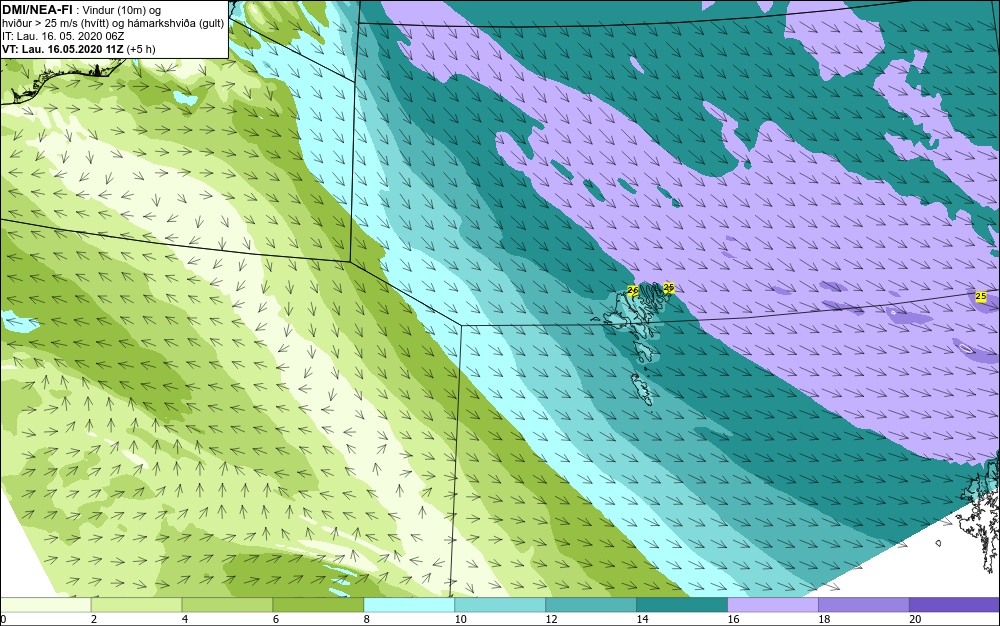Click the 'VT: Lau. 16.05.2020 11Z (+5 h)' line
Screen dimensions: 1000x626
78,49
